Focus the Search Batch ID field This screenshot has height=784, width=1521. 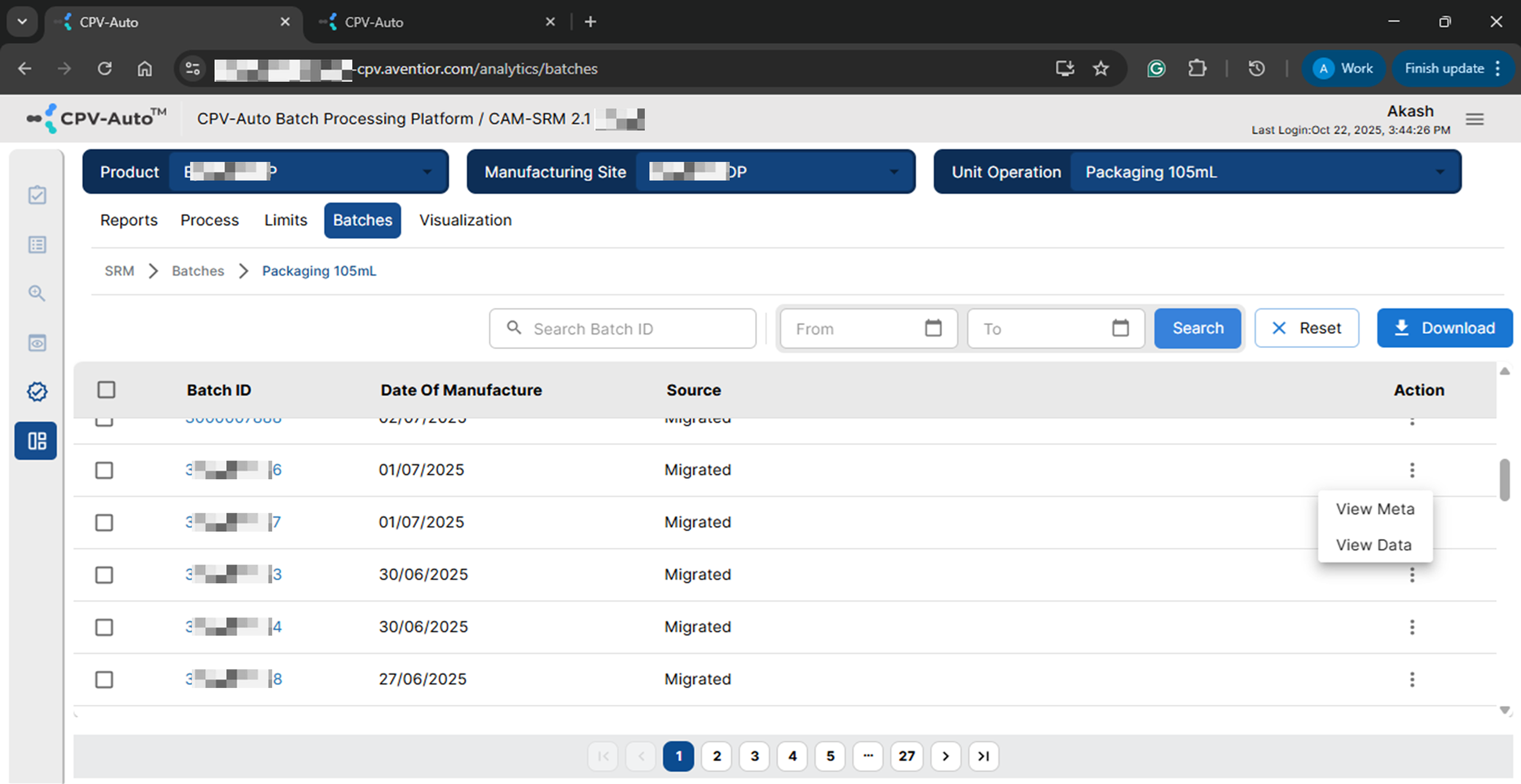point(633,329)
